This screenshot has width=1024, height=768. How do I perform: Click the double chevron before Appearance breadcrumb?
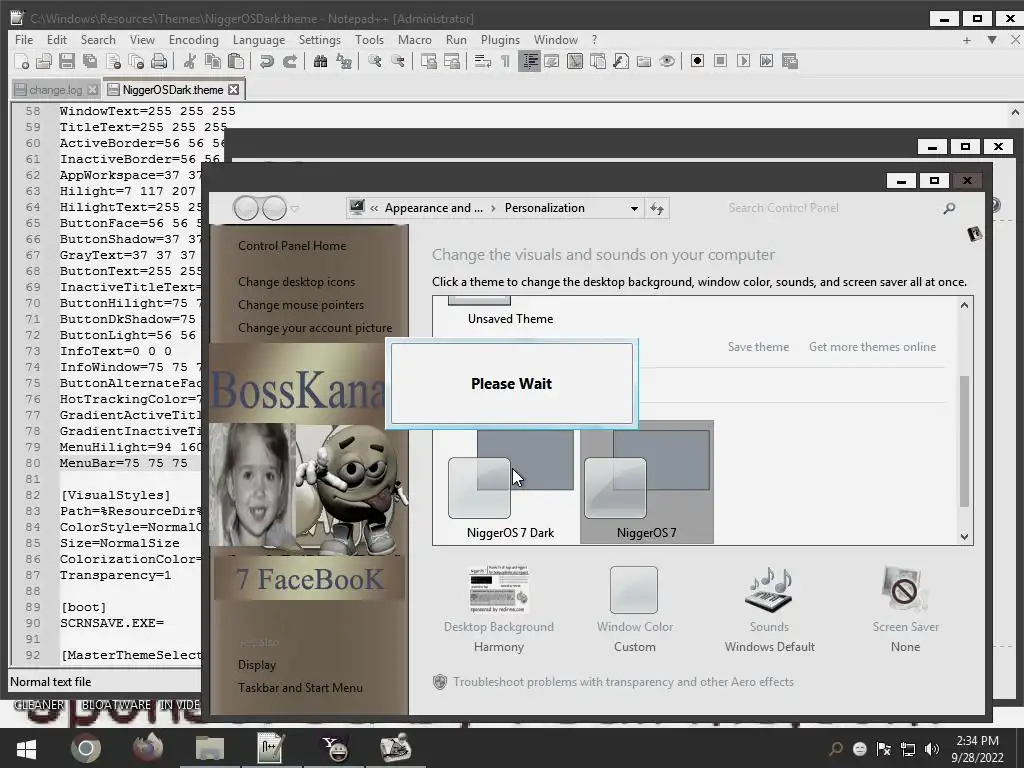click(x=374, y=208)
